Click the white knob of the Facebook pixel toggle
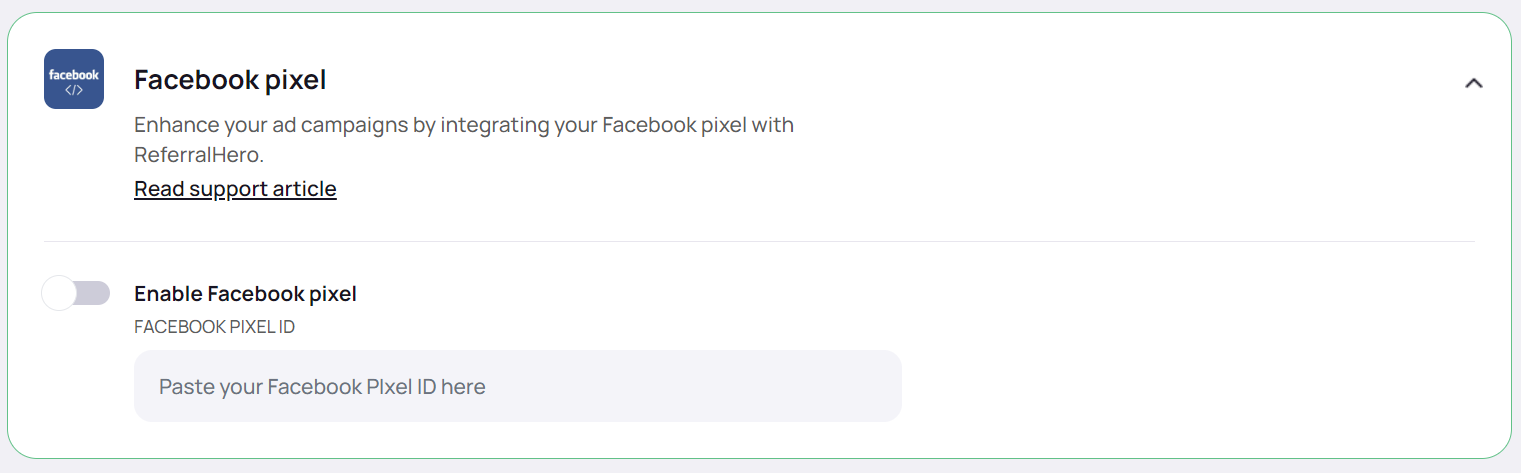This screenshot has width=1521, height=473. click(59, 294)
